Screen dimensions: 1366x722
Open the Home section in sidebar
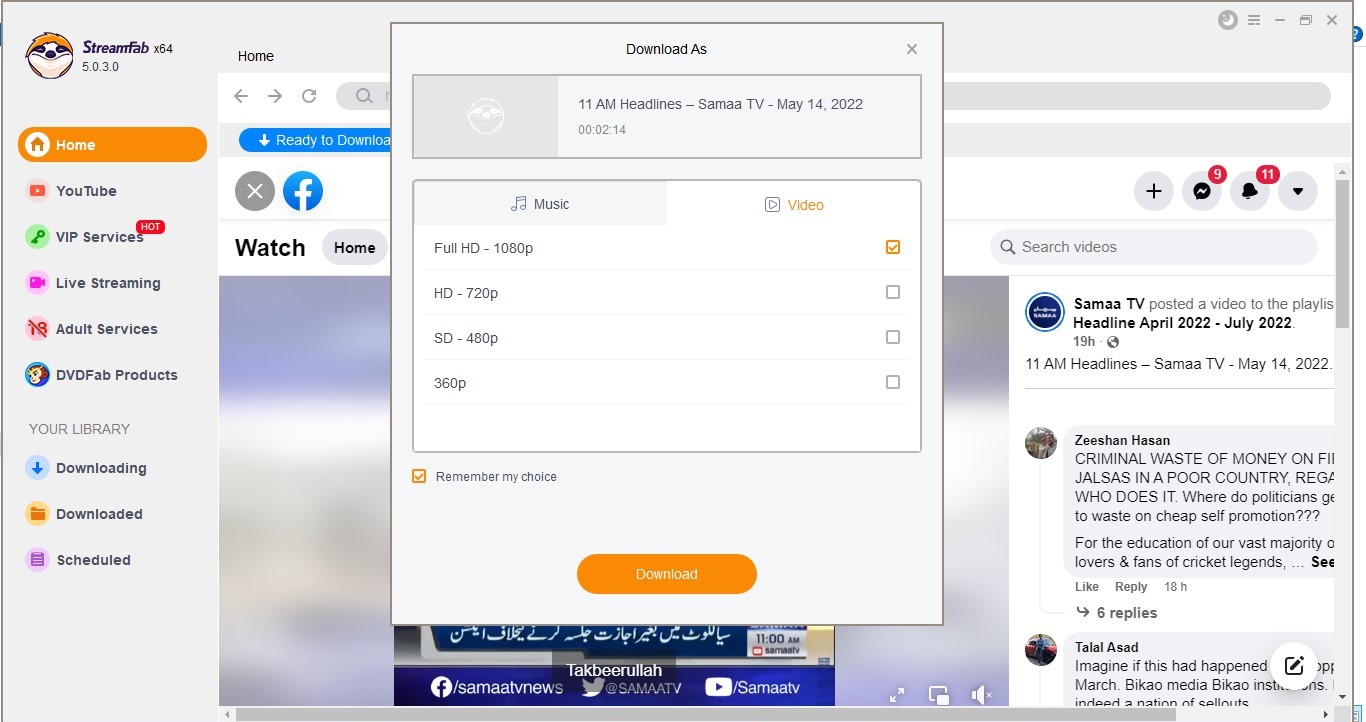click(x=112, y=145)
